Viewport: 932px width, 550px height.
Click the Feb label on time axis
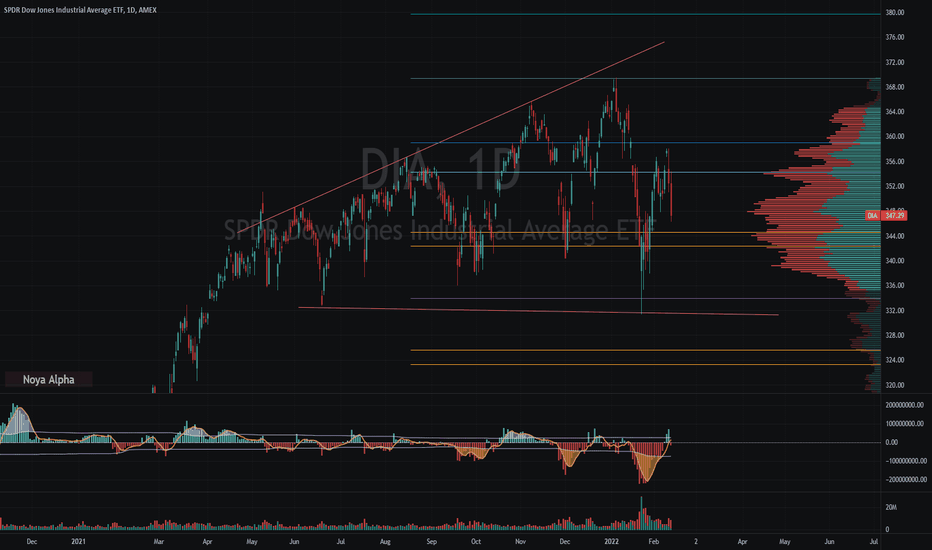pos(654,542)
